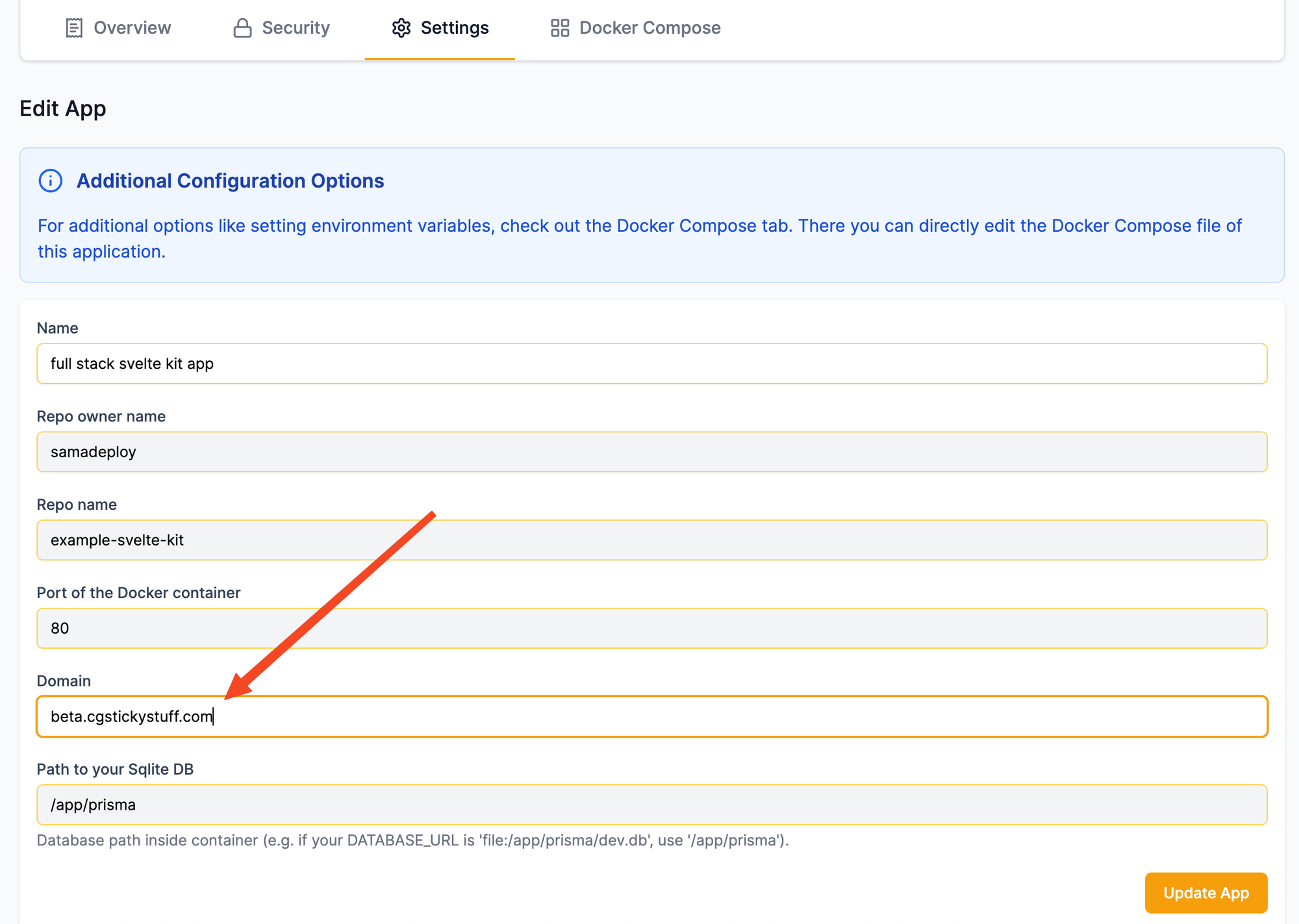This screenshot has height=924, width=1299.
Task: Focus the Name input field
Action: 651,364
